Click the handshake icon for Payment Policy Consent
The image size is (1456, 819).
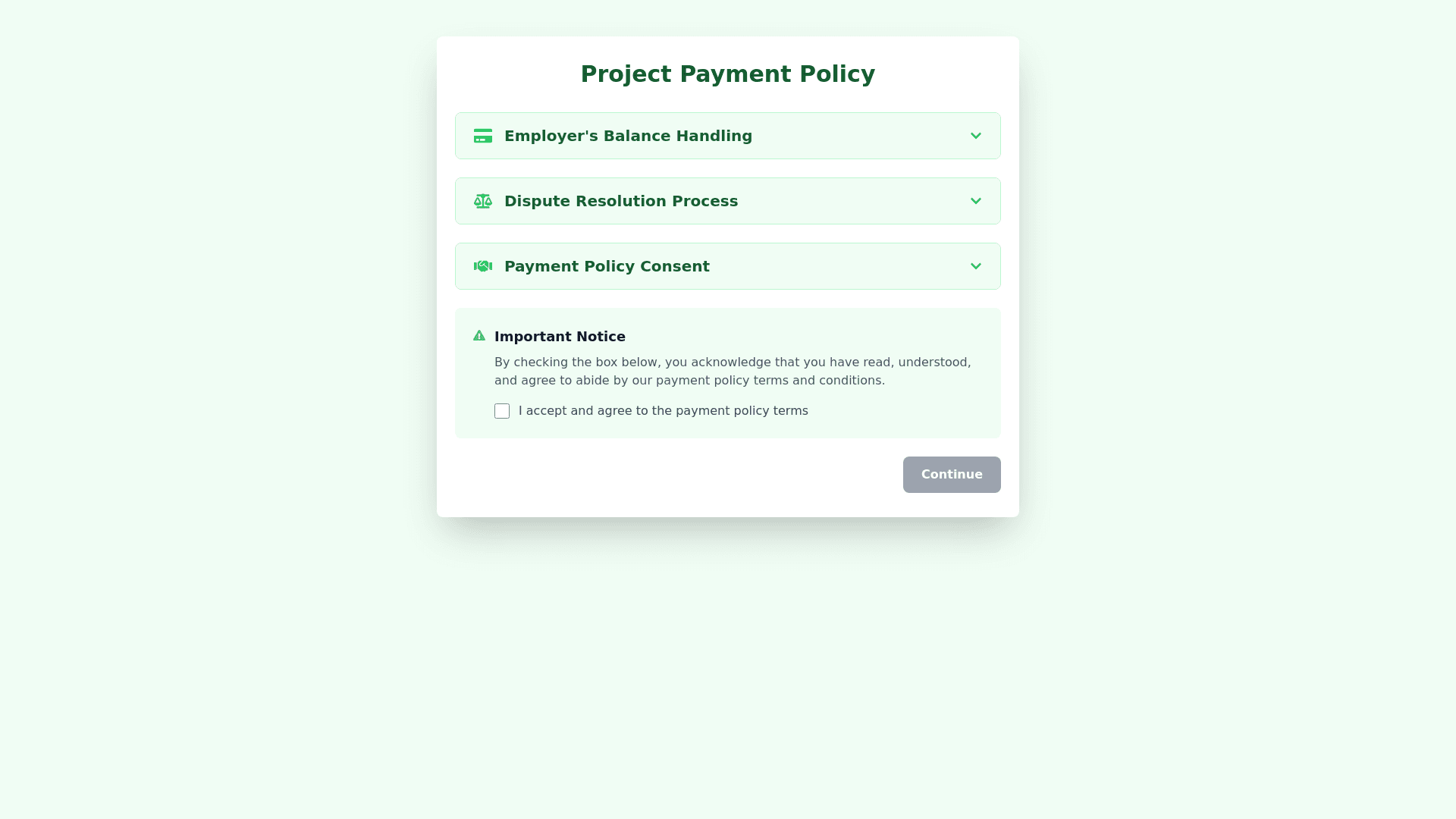point(482,266)
